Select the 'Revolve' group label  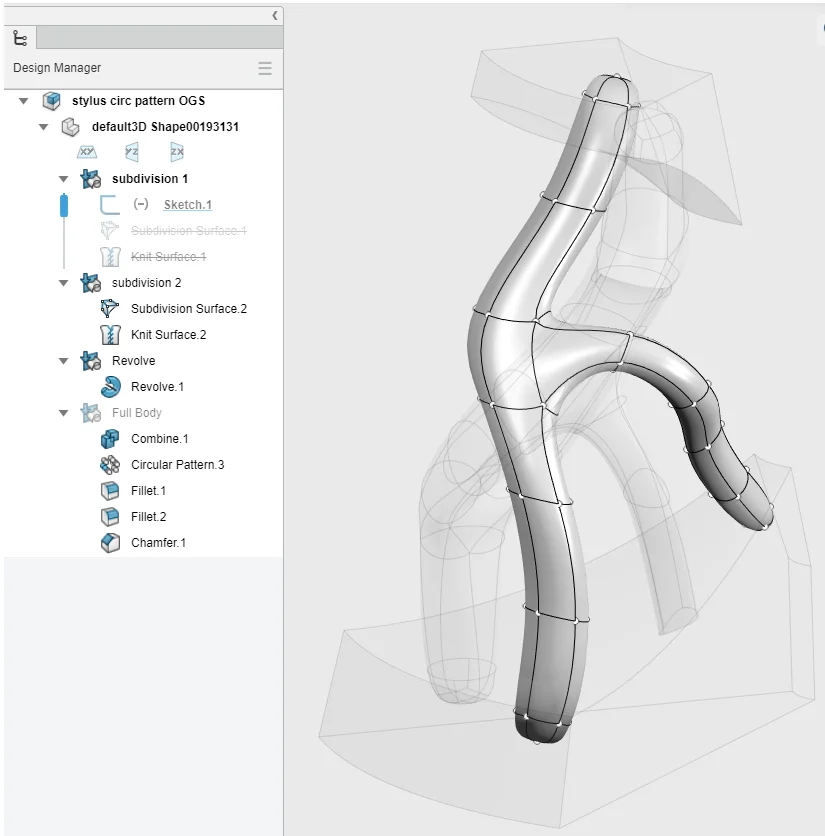(x=134, y=361)
